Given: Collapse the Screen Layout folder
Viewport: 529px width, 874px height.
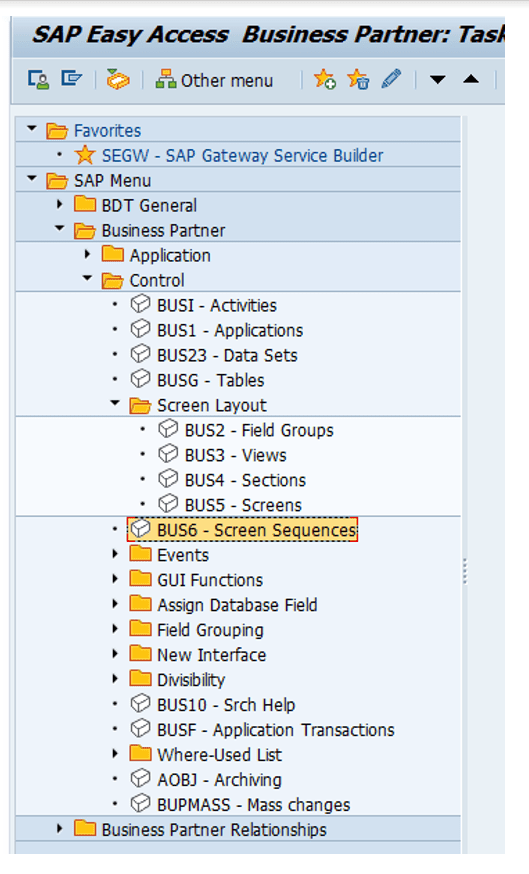Looking at the screenshot, I should (115, 404).
